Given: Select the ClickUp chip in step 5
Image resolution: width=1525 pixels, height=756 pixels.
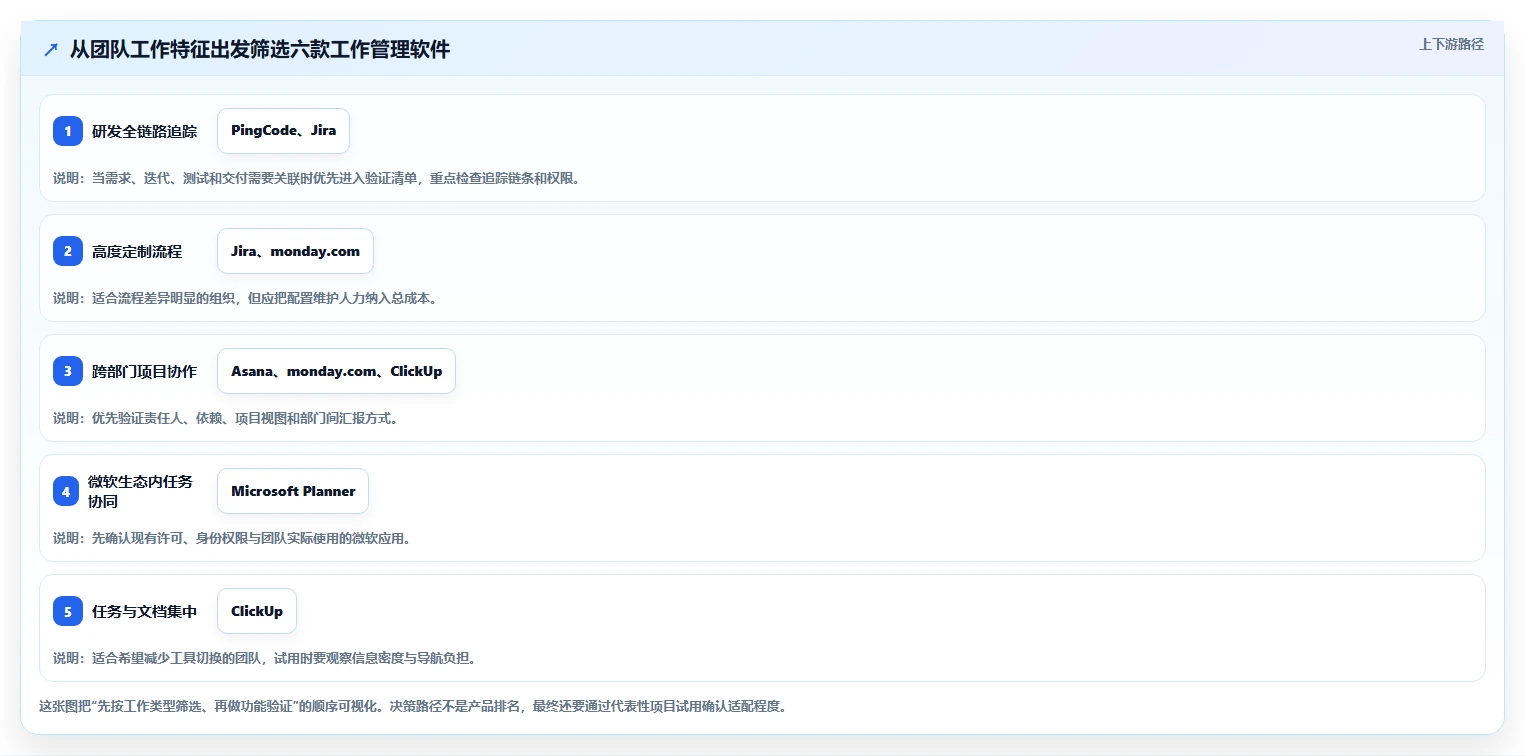Looking at the screenshot, I should (257, 611).
